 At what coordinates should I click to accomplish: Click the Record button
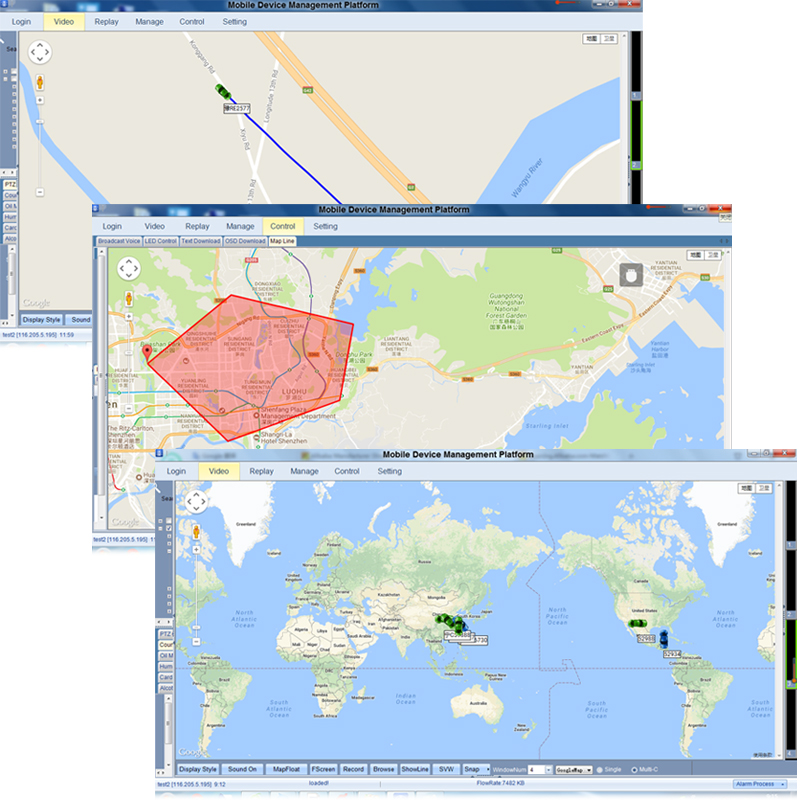tap(353, 769)
